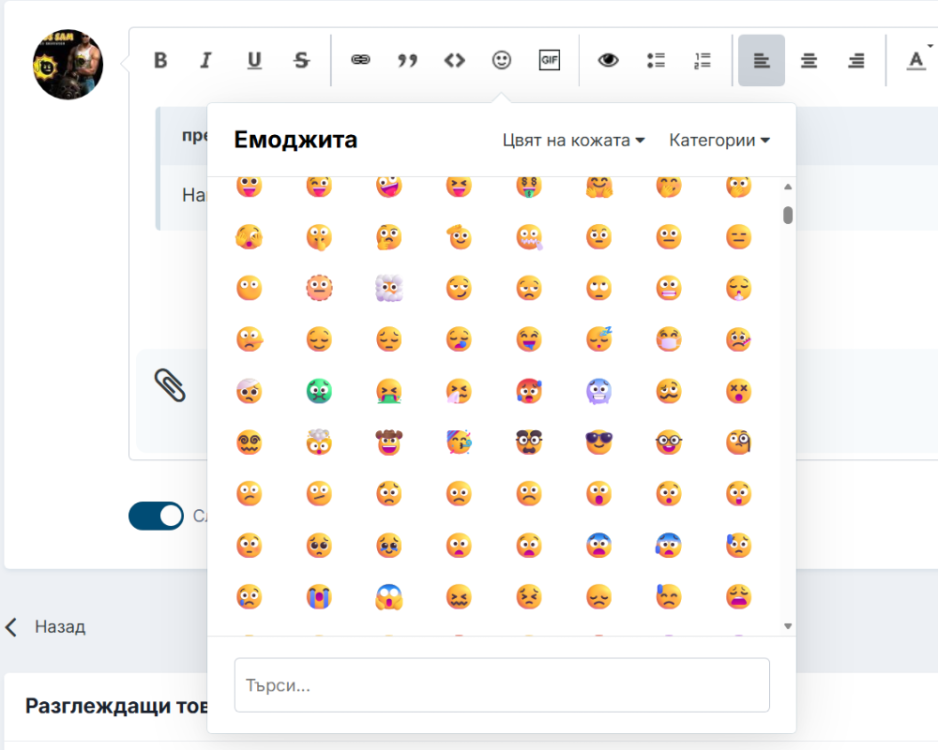Open the Категории dropdown
Viewport: 938px width, 750px height.
(719, 140)
